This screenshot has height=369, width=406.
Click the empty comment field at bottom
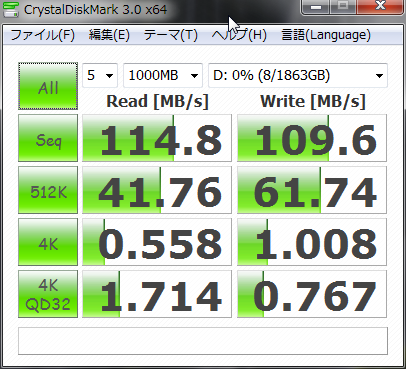pyautogui.click(x=203, y=341)
